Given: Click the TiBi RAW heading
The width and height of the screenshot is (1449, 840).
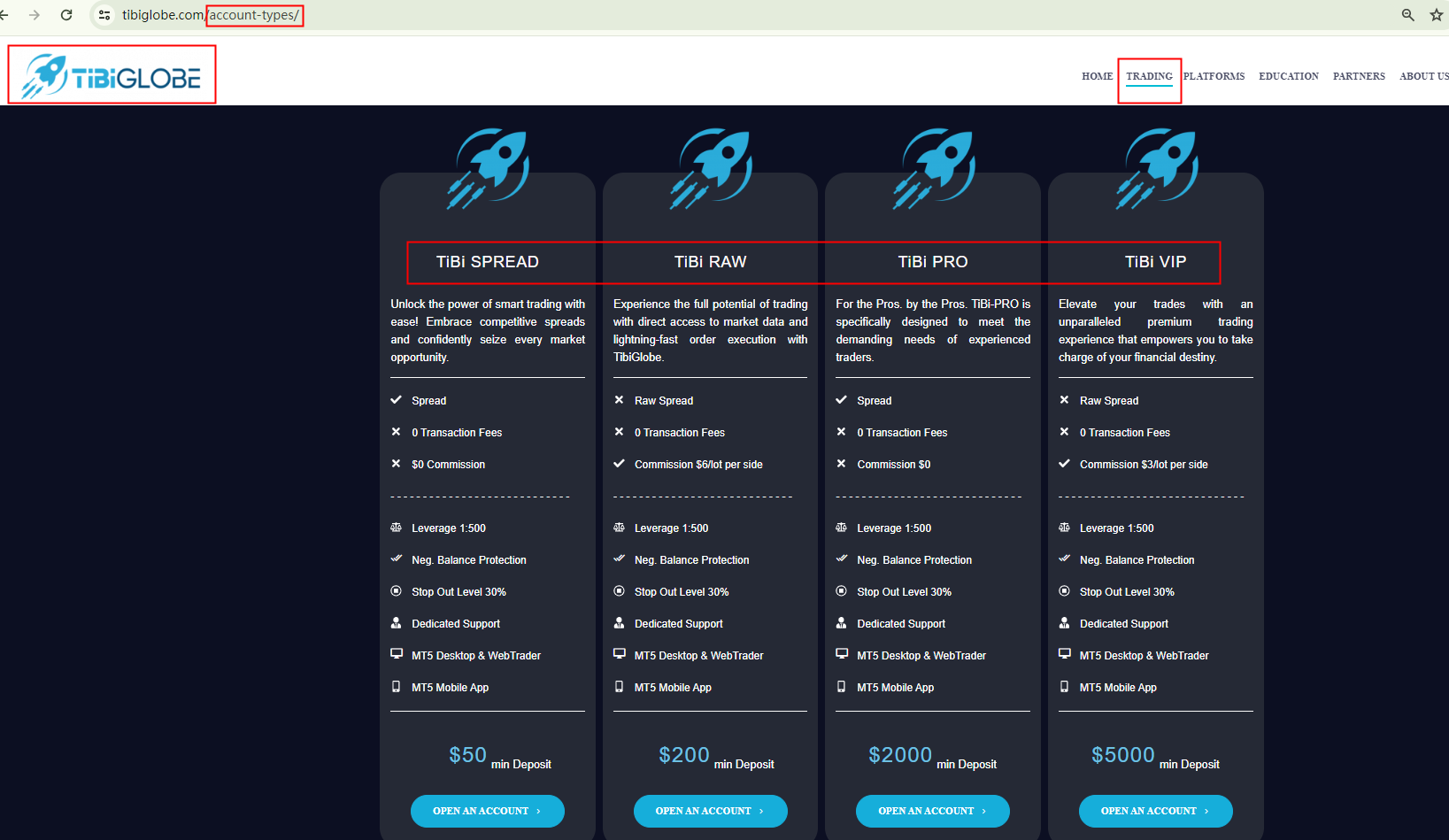Looking at the screenshot, I should 711,262.
